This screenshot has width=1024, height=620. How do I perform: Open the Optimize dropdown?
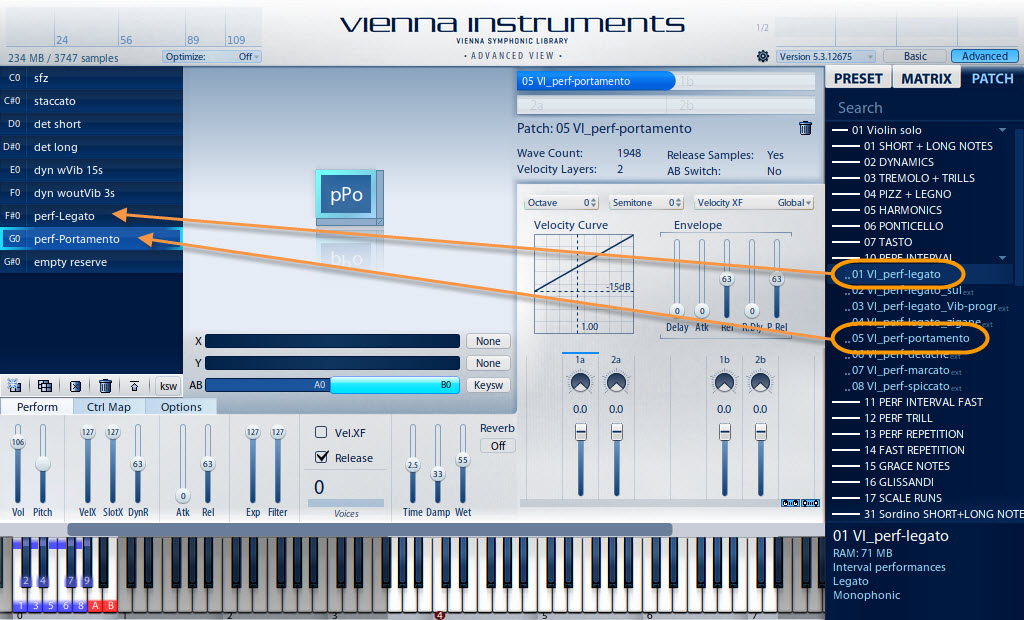tap(212, 57)
